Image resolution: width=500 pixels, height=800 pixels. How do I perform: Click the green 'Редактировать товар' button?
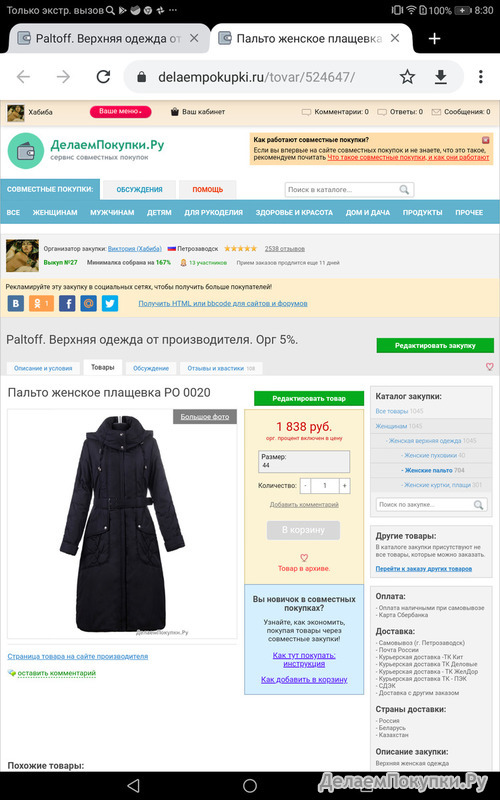309,398
